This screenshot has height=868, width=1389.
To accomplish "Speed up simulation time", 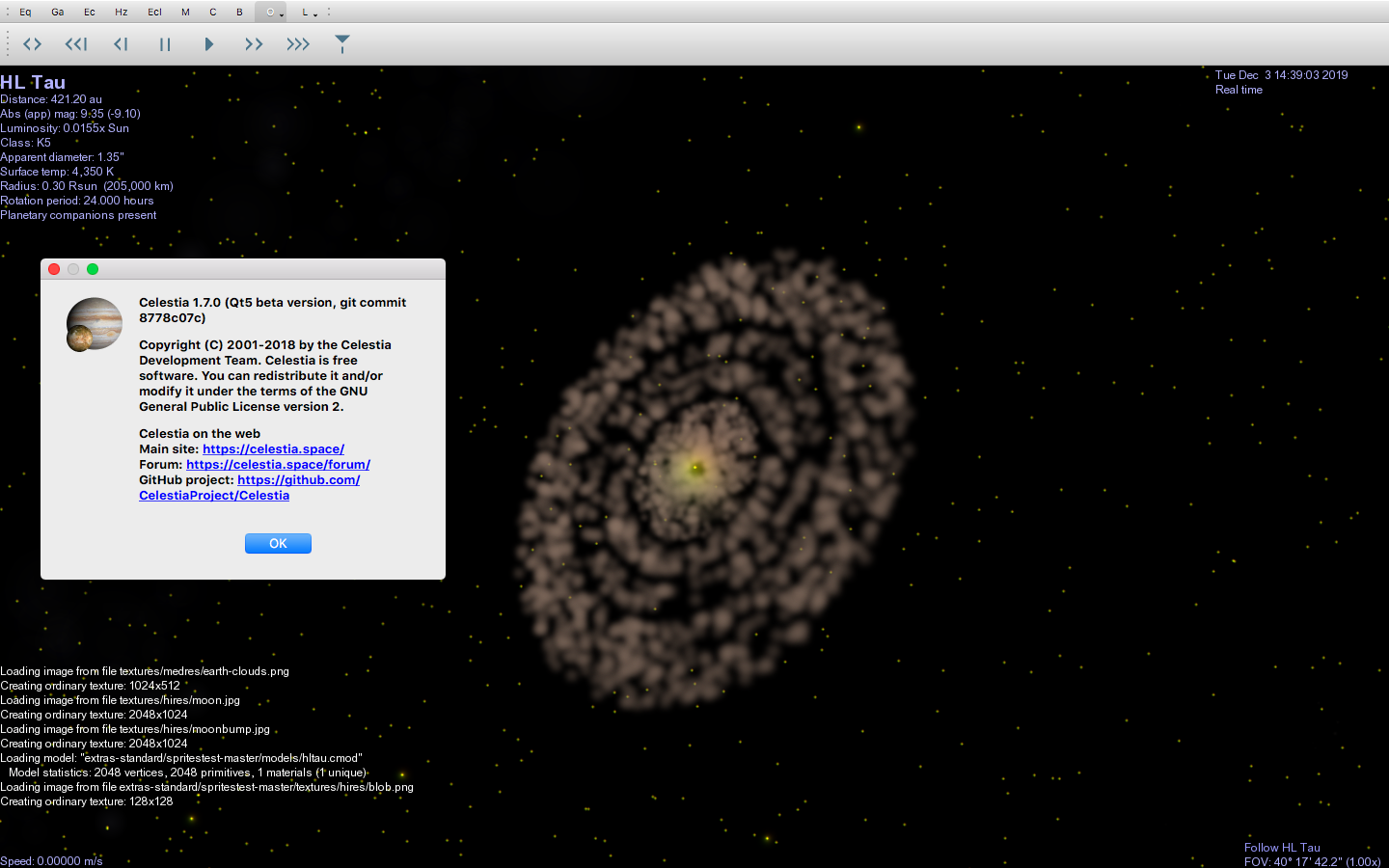I will coord(253,43).
